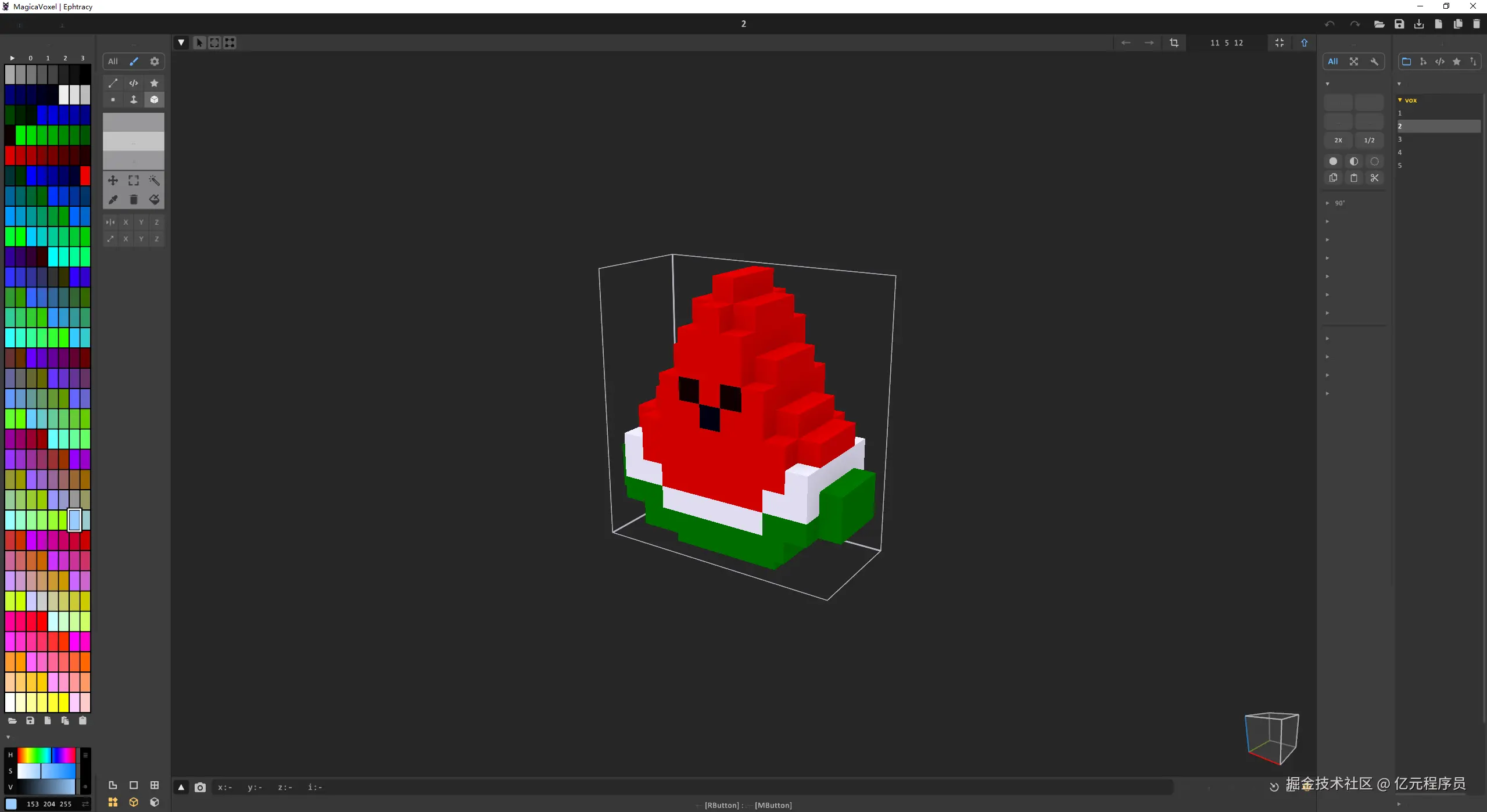Expand the 90° rotation section
The image size is (1487, 812).
pyautogui.click(x=1327, y=203)
